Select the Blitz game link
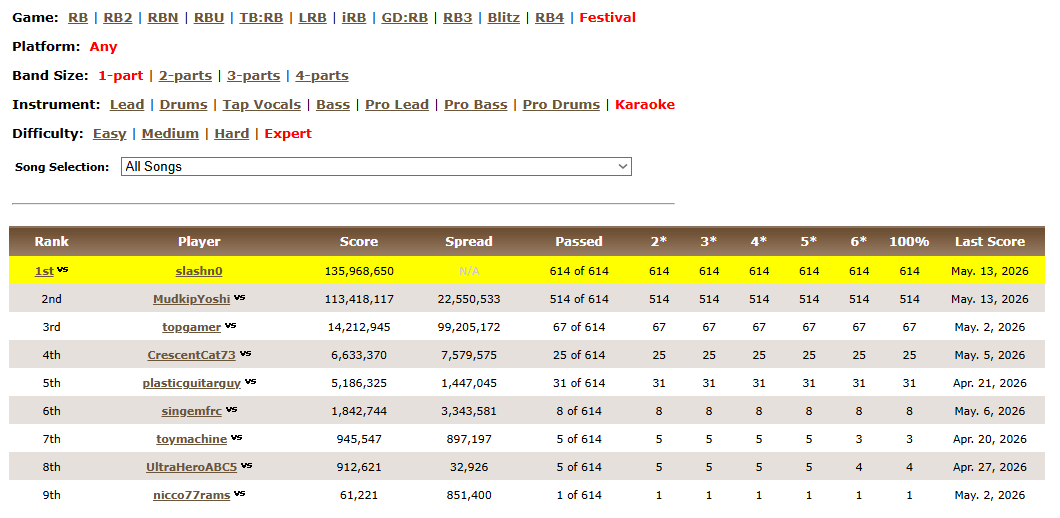 tap(504, 18)
